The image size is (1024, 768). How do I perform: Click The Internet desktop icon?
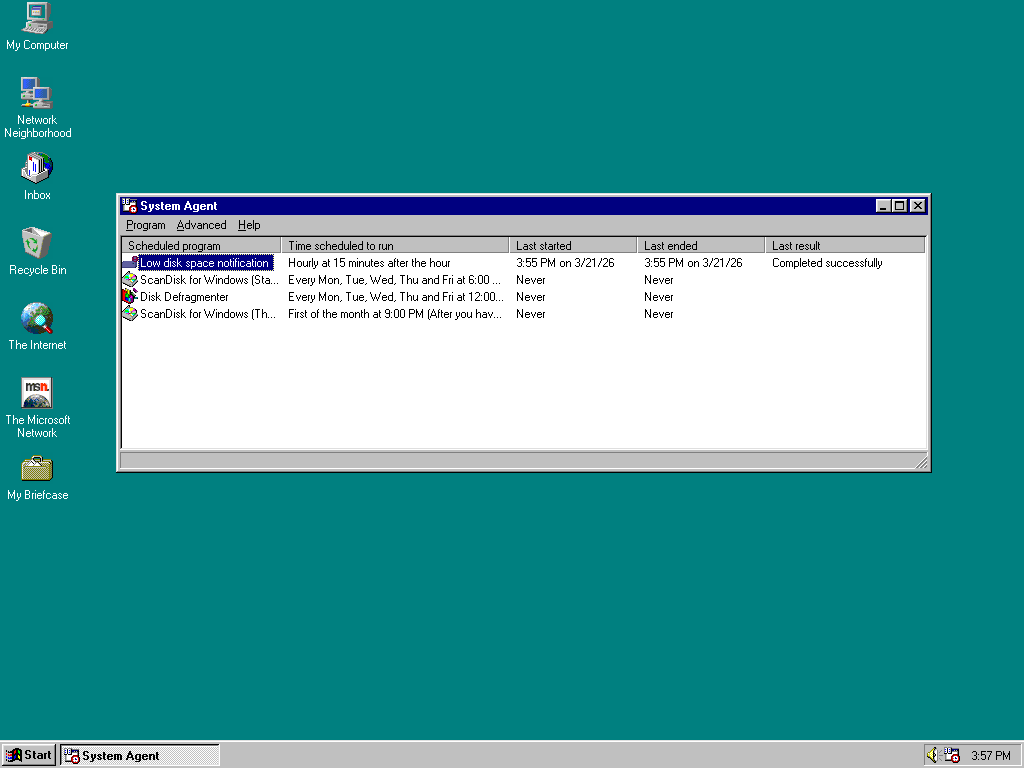coord(37,318)
